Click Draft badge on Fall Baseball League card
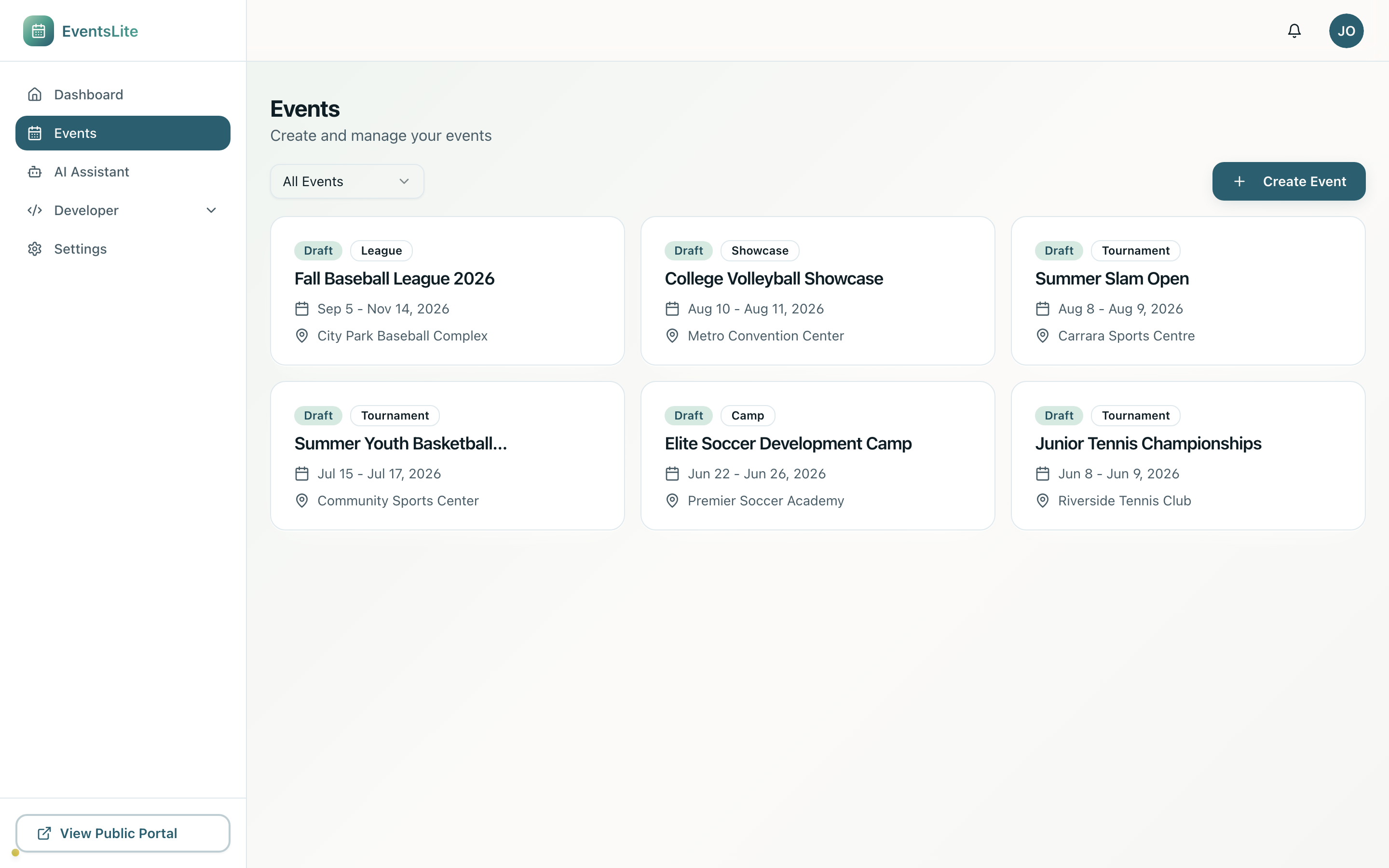 [318, 250]
